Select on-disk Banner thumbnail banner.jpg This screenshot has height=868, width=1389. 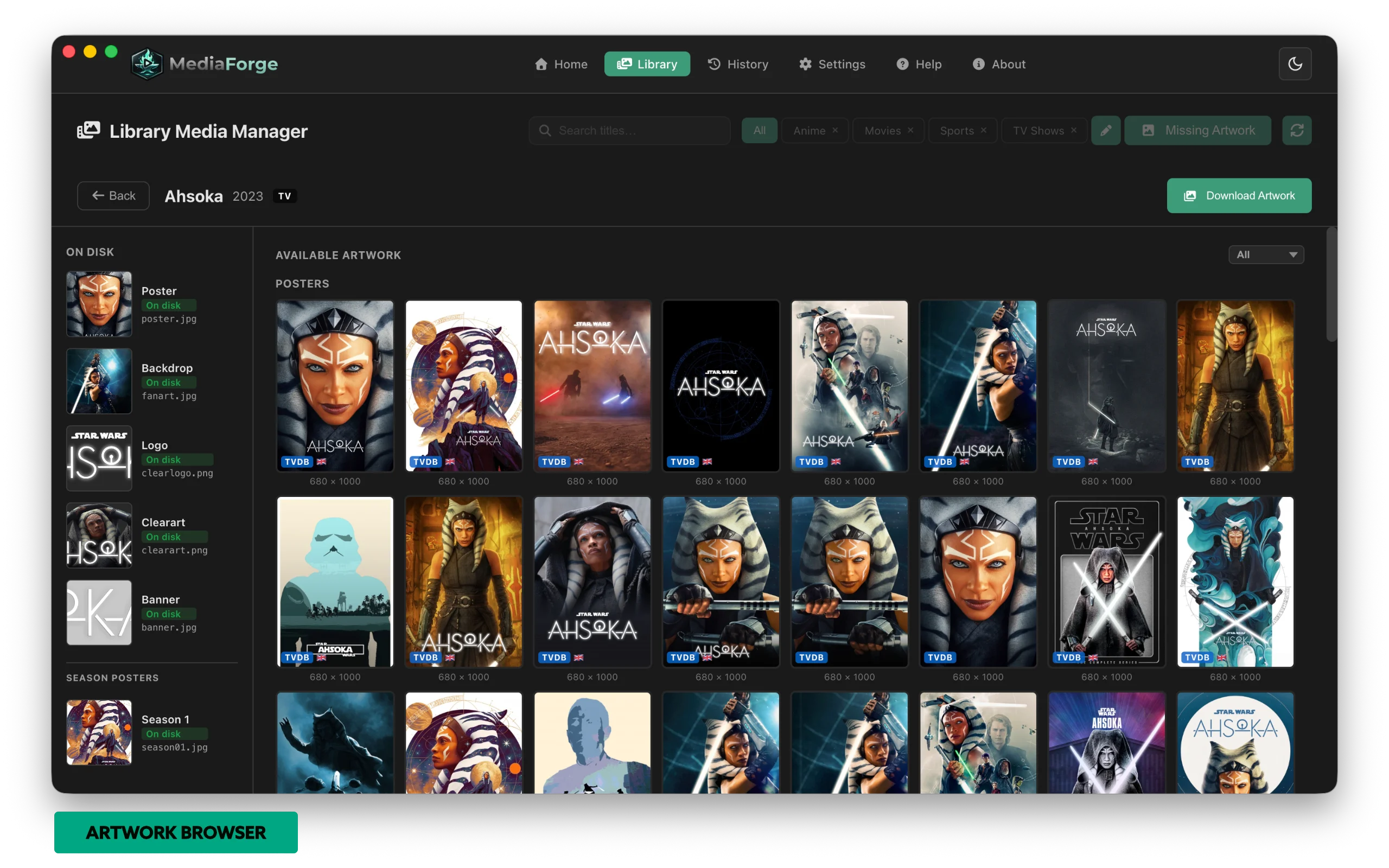[99, 612]
